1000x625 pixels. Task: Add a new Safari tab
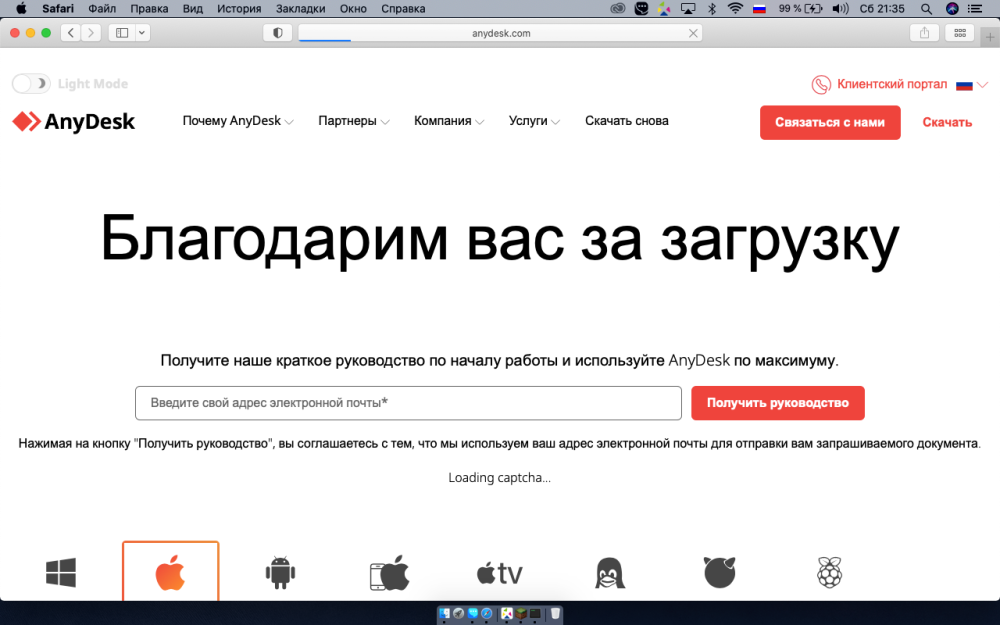point(990,36)
